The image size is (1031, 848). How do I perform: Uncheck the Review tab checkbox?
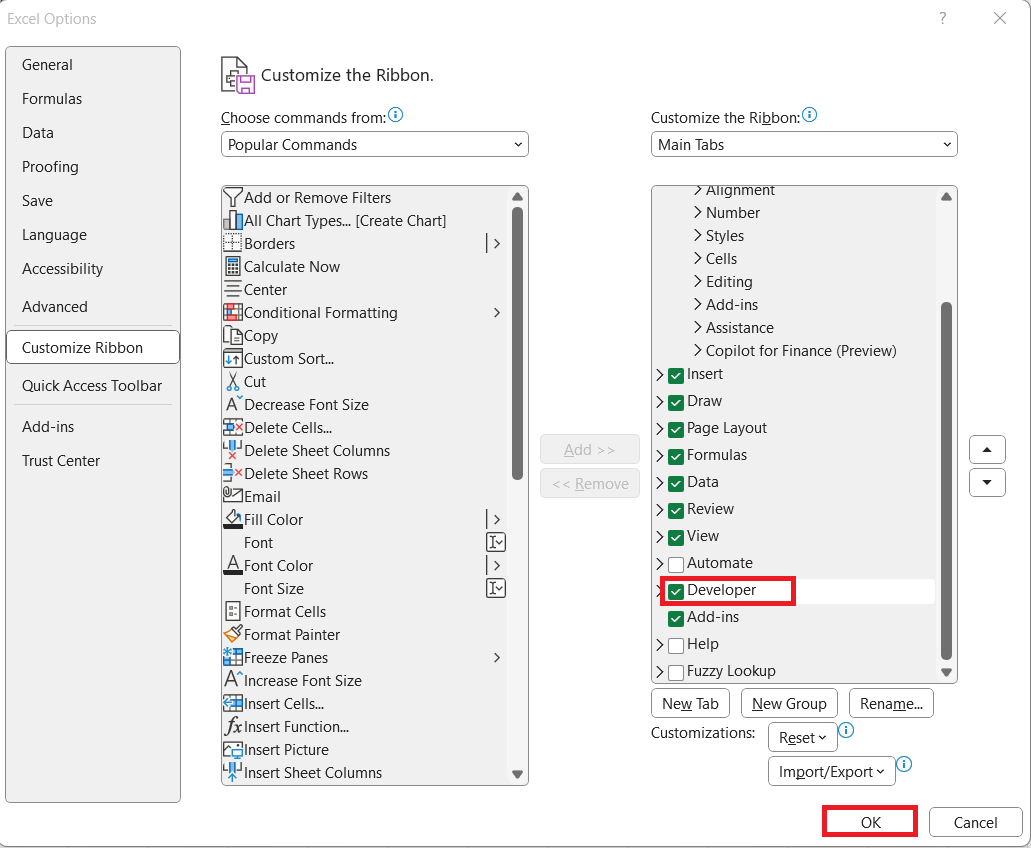(x=675, y=510)
